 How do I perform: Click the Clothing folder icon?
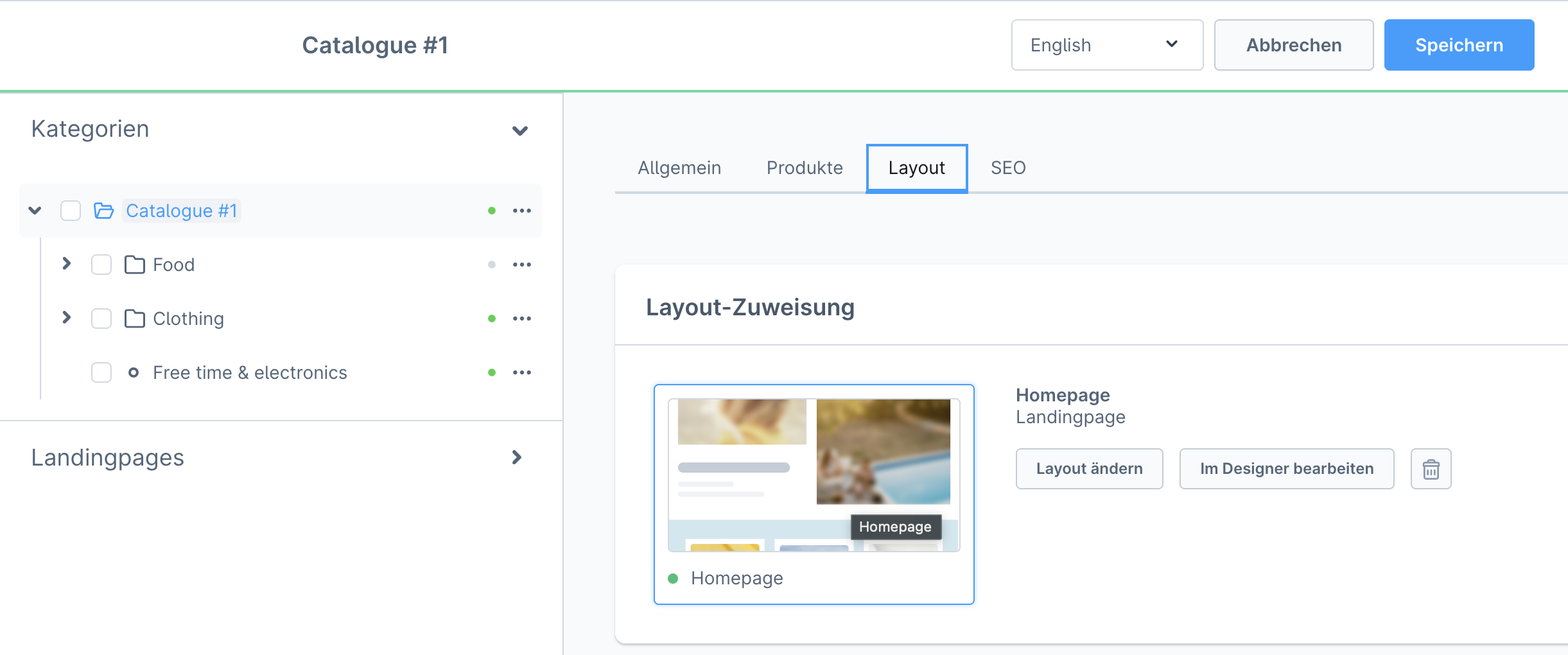pos(134,319)
